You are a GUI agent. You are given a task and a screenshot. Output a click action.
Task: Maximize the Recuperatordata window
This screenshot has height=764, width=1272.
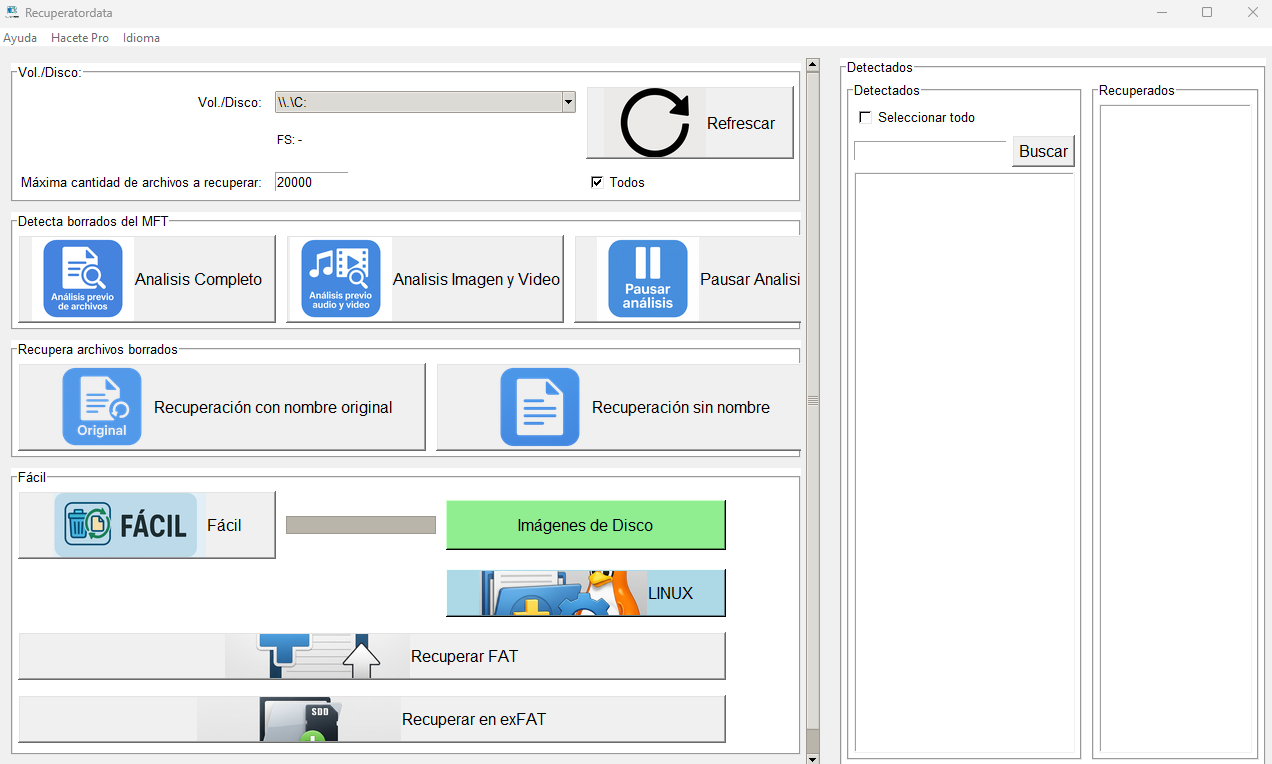[x=1207, y=12]
